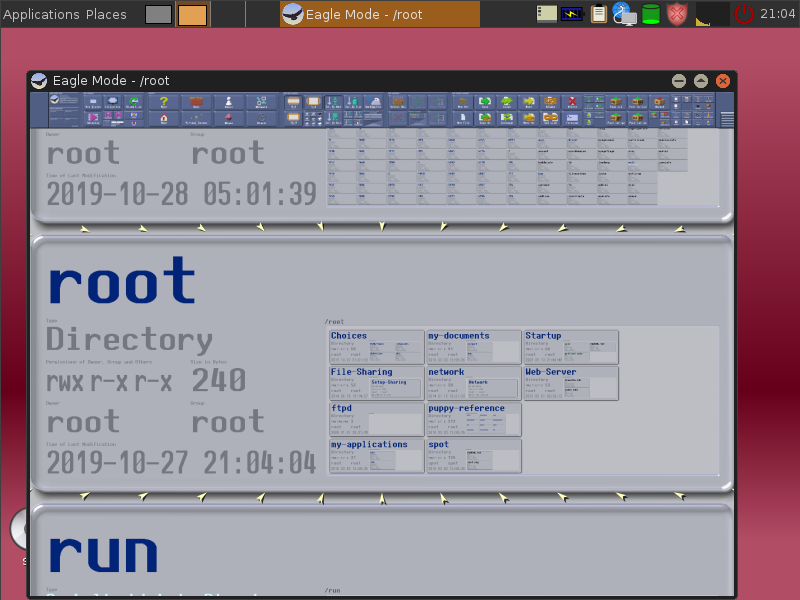Open the Mines gem bookmark
The image size is (800, 600).
tap(228, 118)
